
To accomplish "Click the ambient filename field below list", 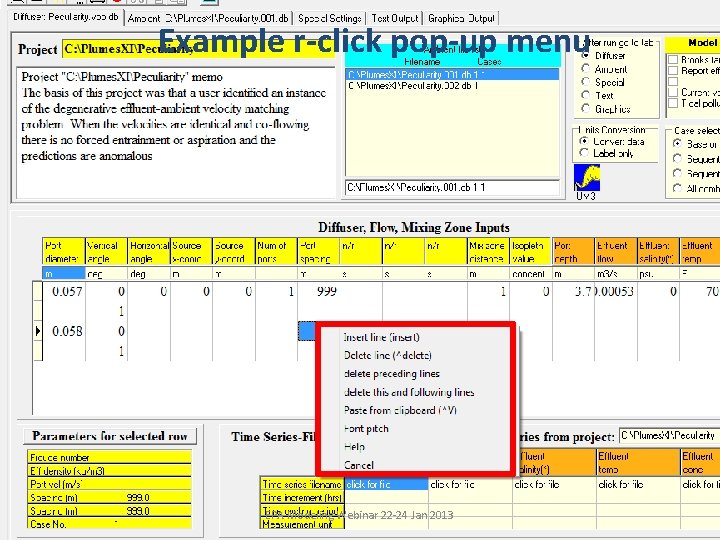I will pyautogui.click(x=452, y=187).
